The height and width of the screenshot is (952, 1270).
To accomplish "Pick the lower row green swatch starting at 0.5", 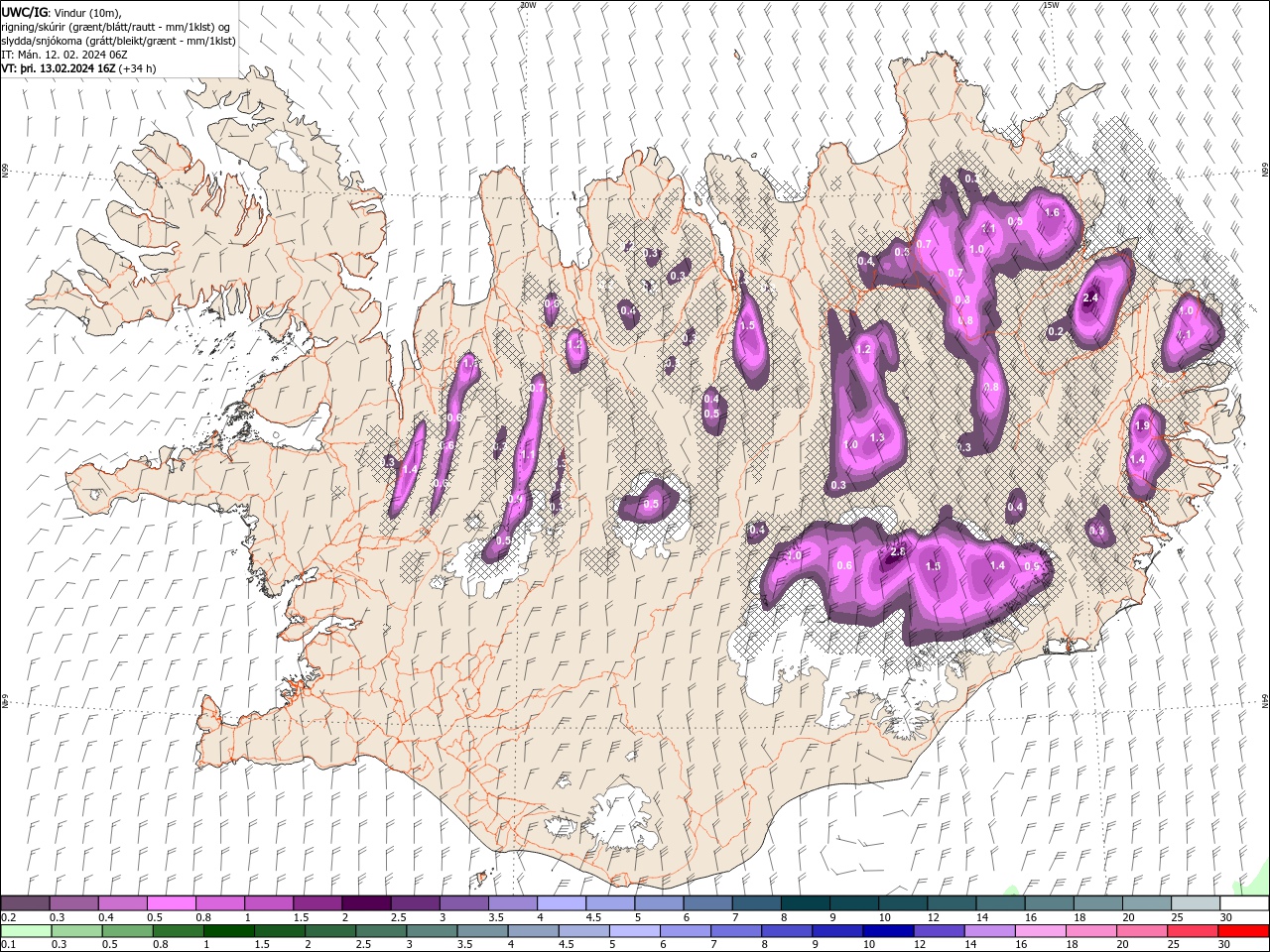I will (x=127, y=931).
